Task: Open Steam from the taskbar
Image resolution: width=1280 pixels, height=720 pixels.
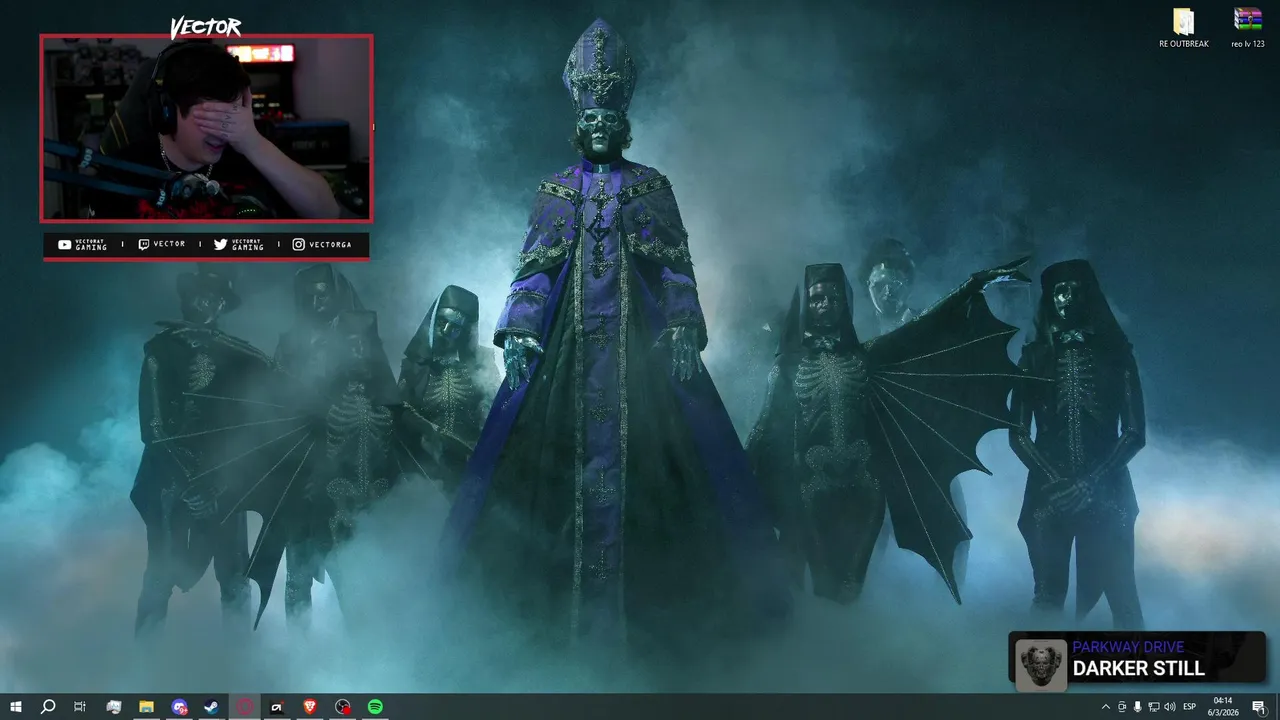Action: click(x=212, y=707)
